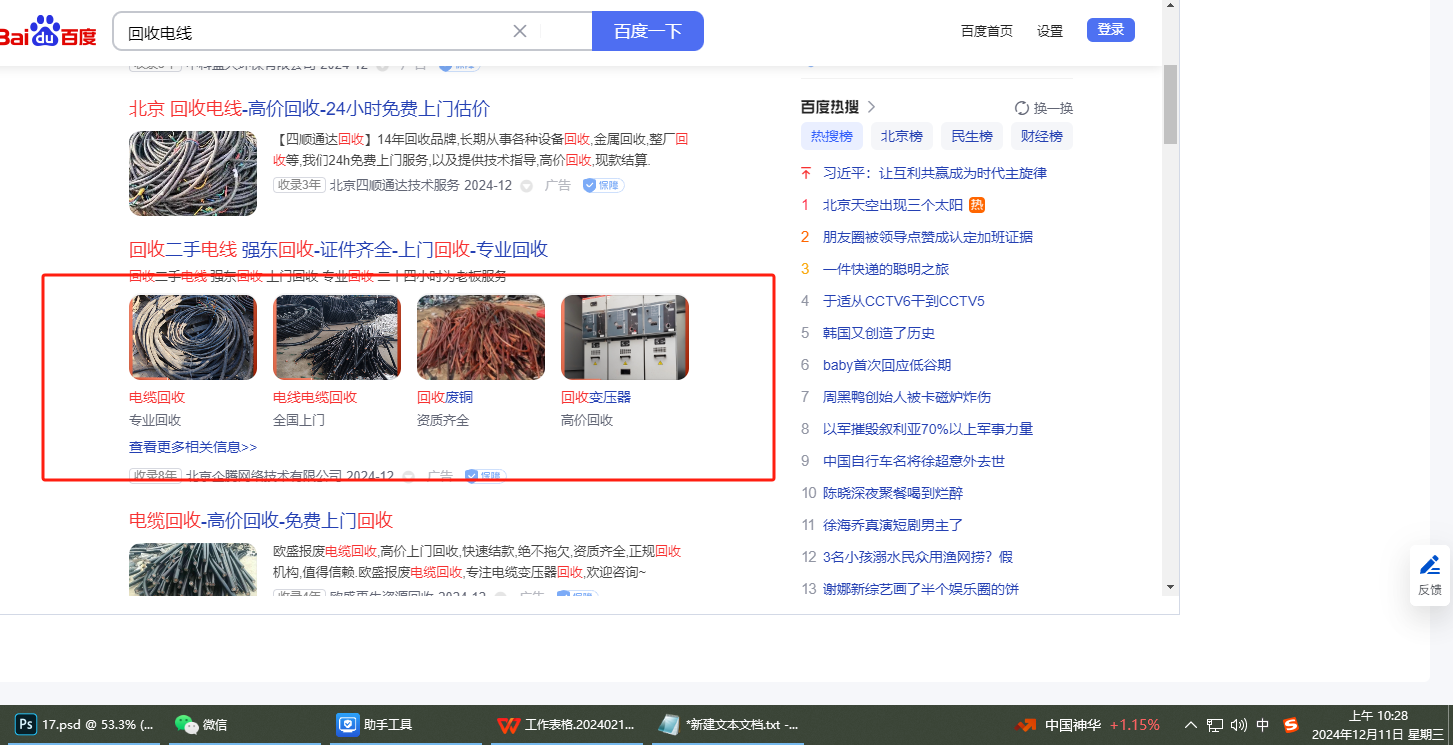Click the volume speaker icon in the tray
The height and width of the screenshot is (745, 1453).
1239,725
